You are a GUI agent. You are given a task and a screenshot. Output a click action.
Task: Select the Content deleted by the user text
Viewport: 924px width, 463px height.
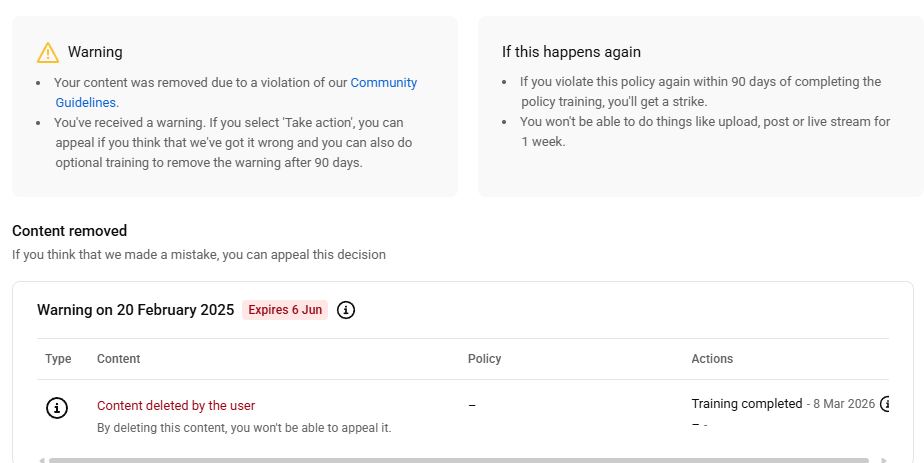176,406
